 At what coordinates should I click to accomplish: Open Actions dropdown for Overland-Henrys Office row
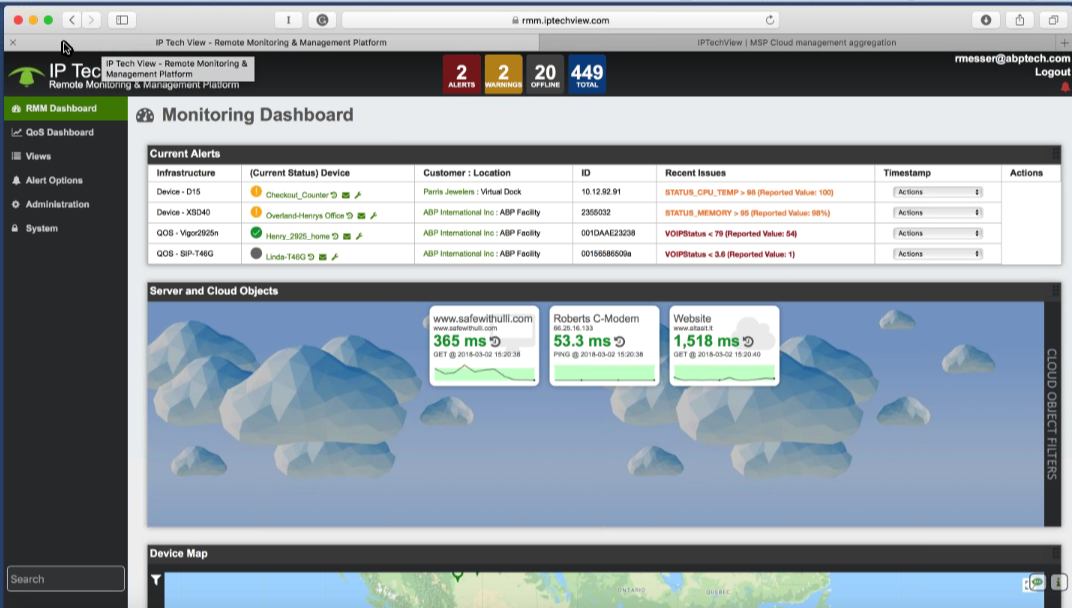[x=937, y=213]
